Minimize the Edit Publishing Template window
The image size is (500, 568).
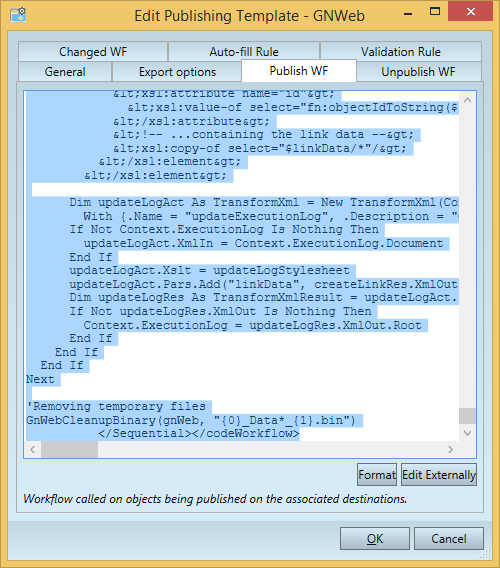coord(408,14)
